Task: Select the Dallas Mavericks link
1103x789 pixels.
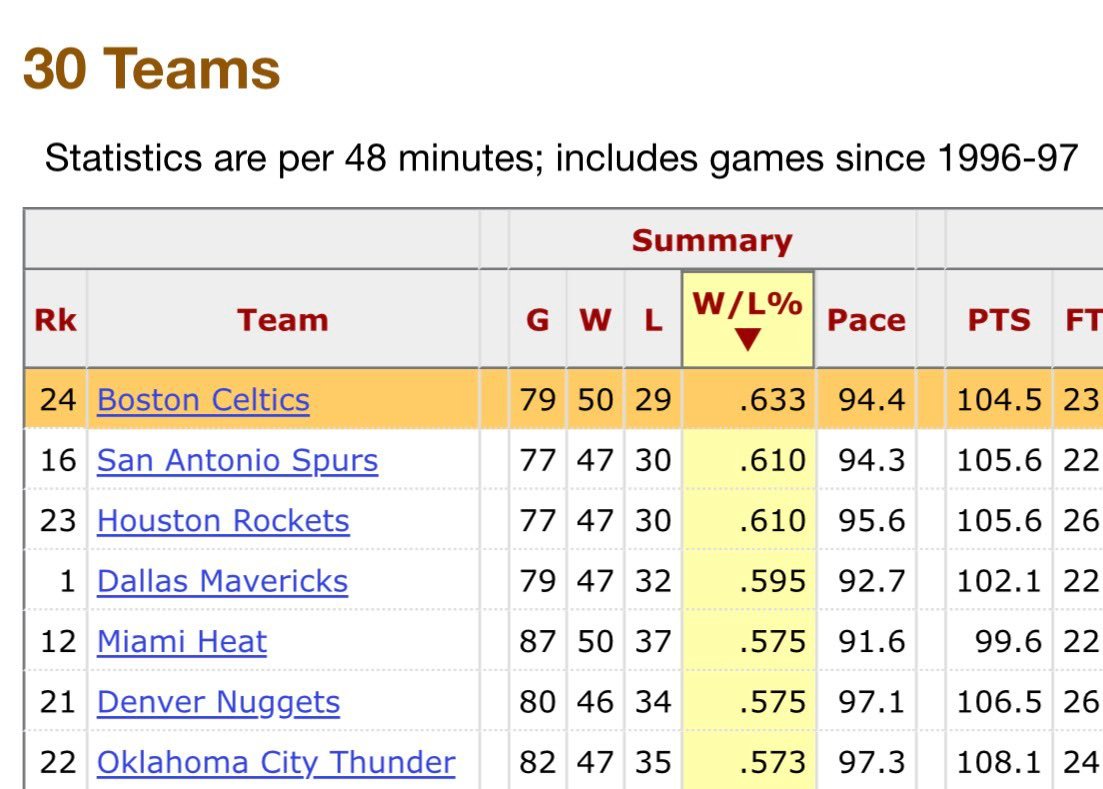Action: click(x=222, y=581)
